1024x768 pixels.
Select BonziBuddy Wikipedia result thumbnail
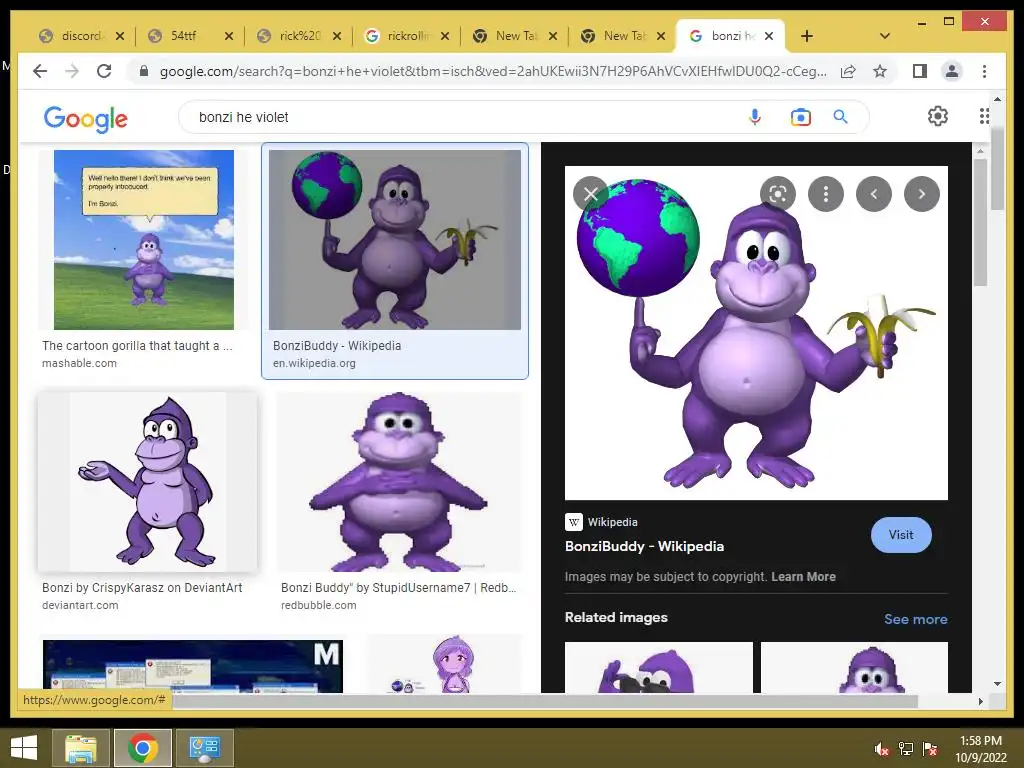coord(394,240)
